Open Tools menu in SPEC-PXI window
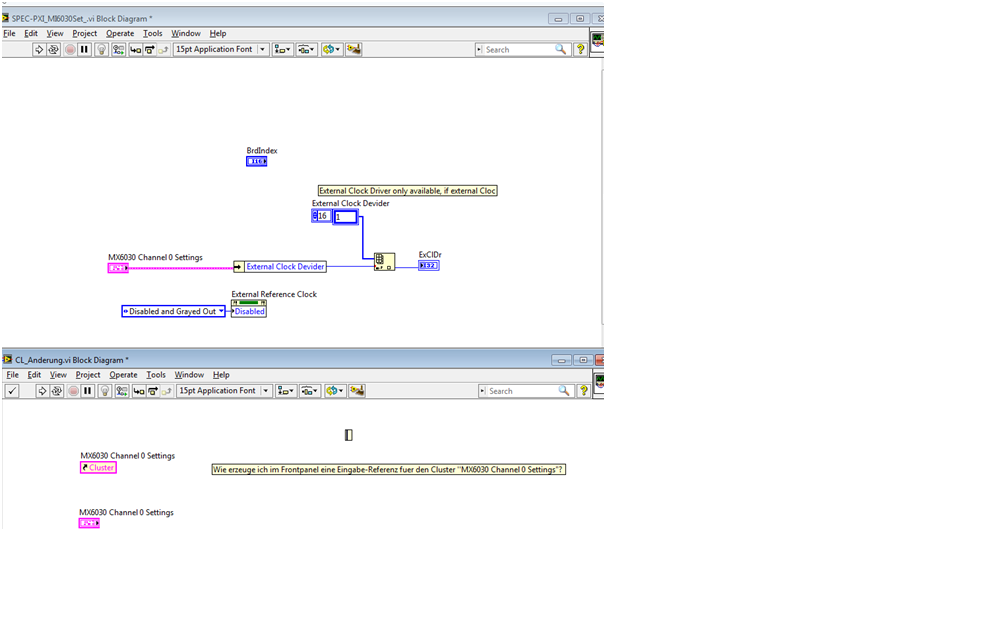1008x630 pixels. (152, 33)
